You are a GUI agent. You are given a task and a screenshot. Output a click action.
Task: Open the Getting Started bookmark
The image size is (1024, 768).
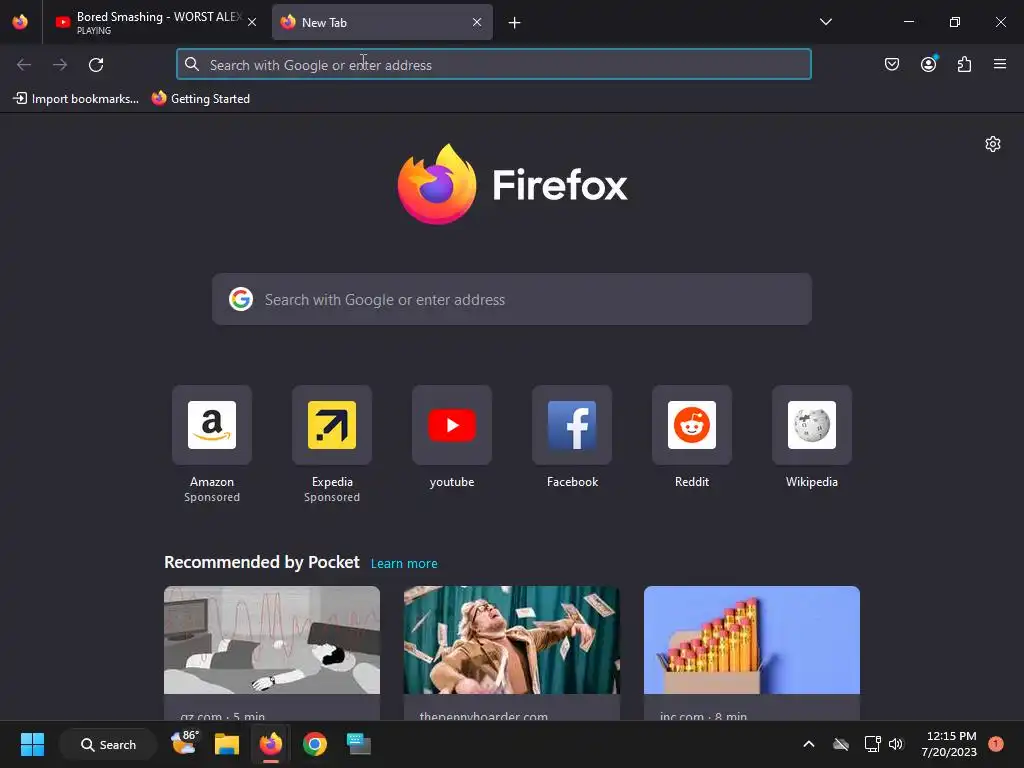click(201, 99)
